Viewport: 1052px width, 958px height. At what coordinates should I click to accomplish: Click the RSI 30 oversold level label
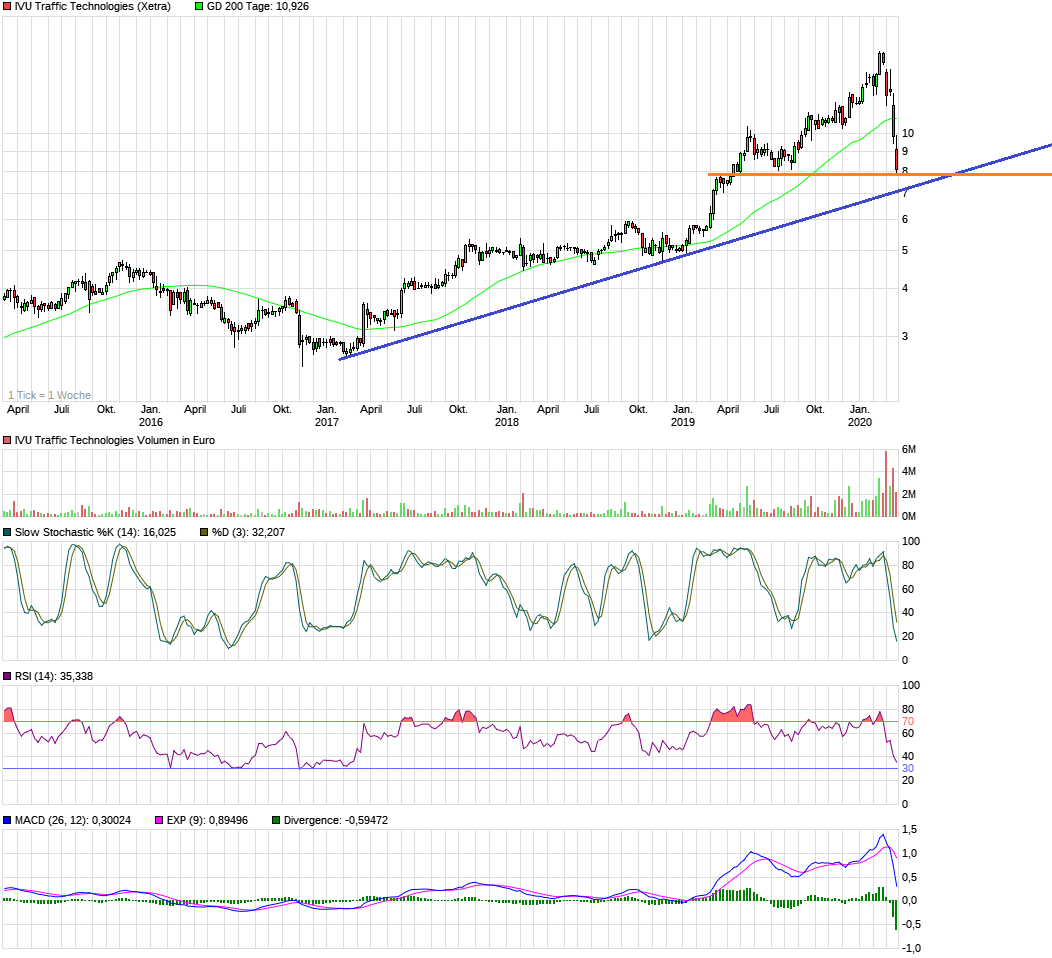[908, 769]
